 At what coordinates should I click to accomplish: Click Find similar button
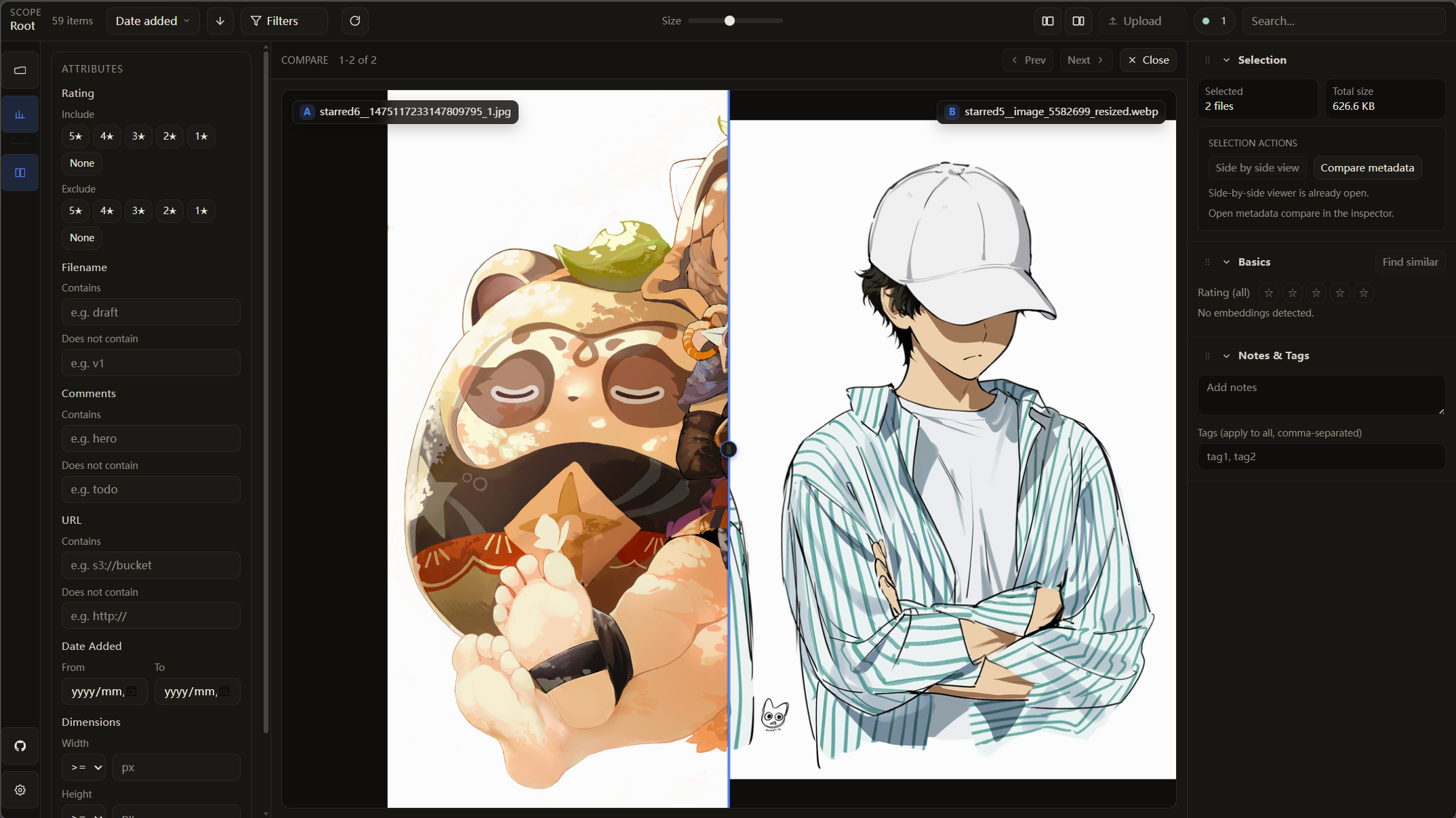click(x=1410, y=262)
